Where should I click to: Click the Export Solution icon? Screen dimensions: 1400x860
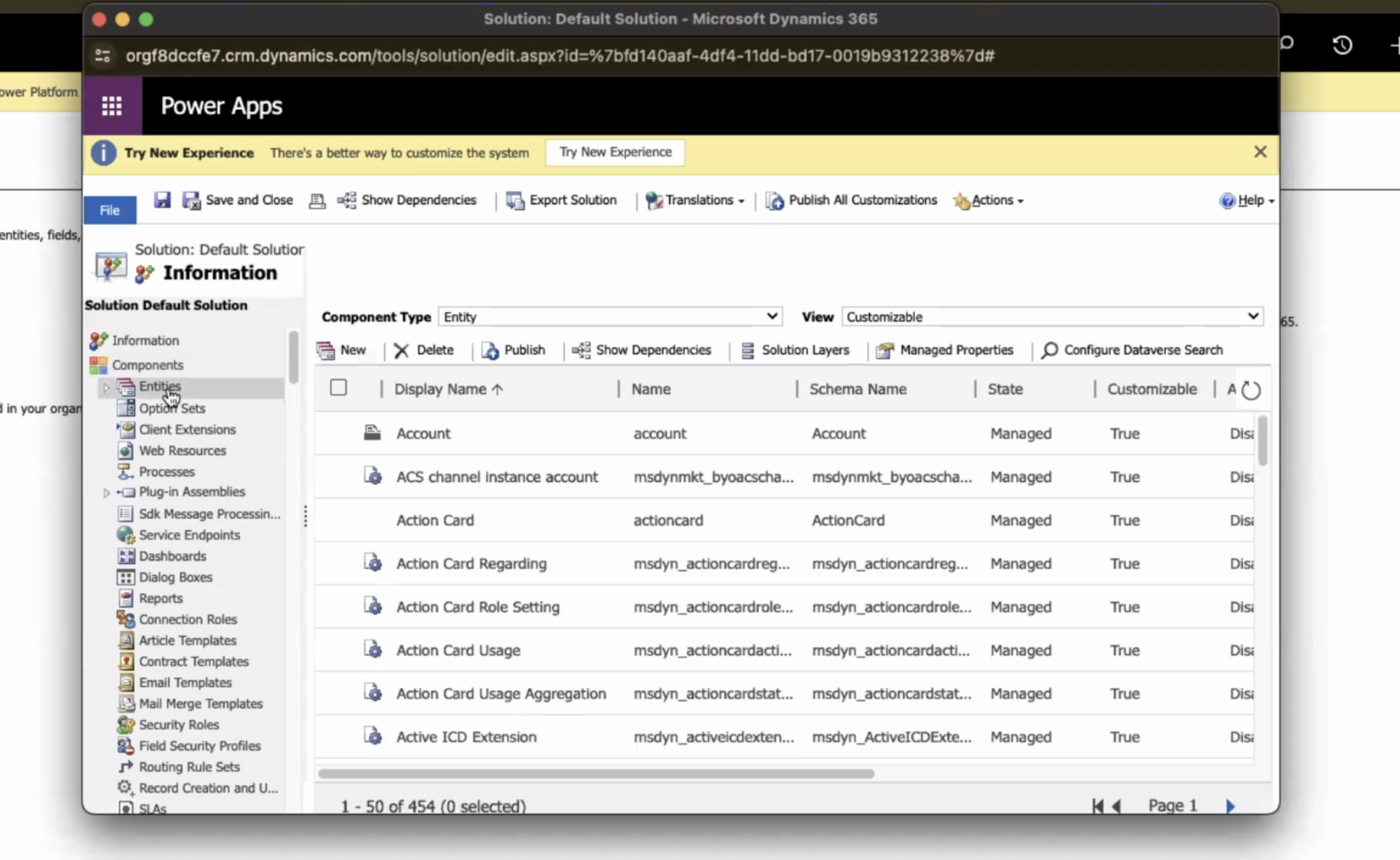(x=515, y=201)
